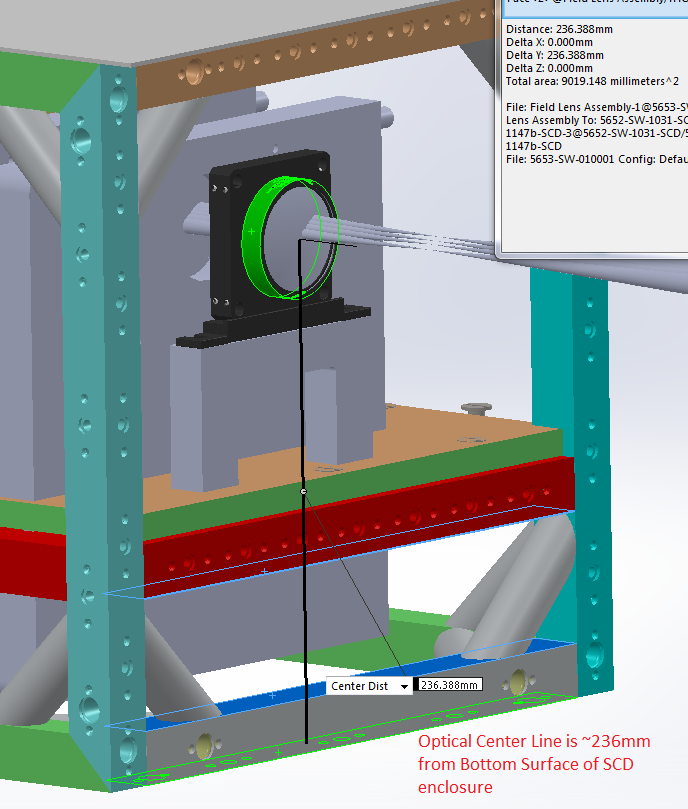688x809 pixels.
Task: Select the pin on the brown shelf
Action: 475,407
